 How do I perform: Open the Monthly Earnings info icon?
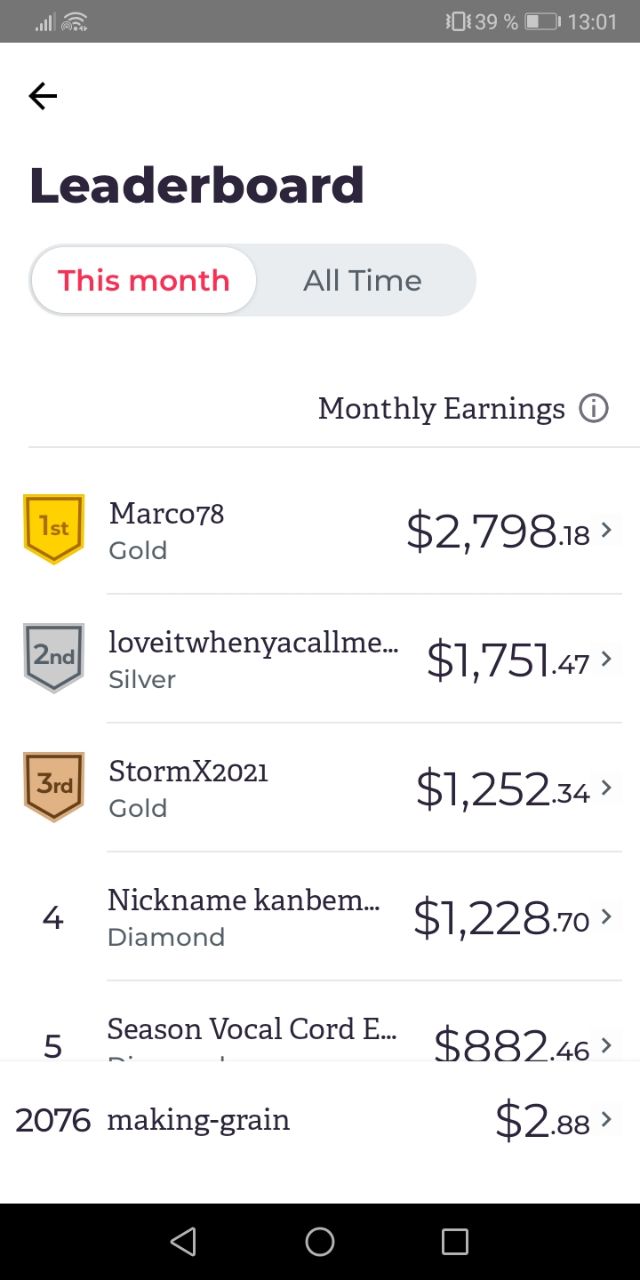(x=594, y=409)
